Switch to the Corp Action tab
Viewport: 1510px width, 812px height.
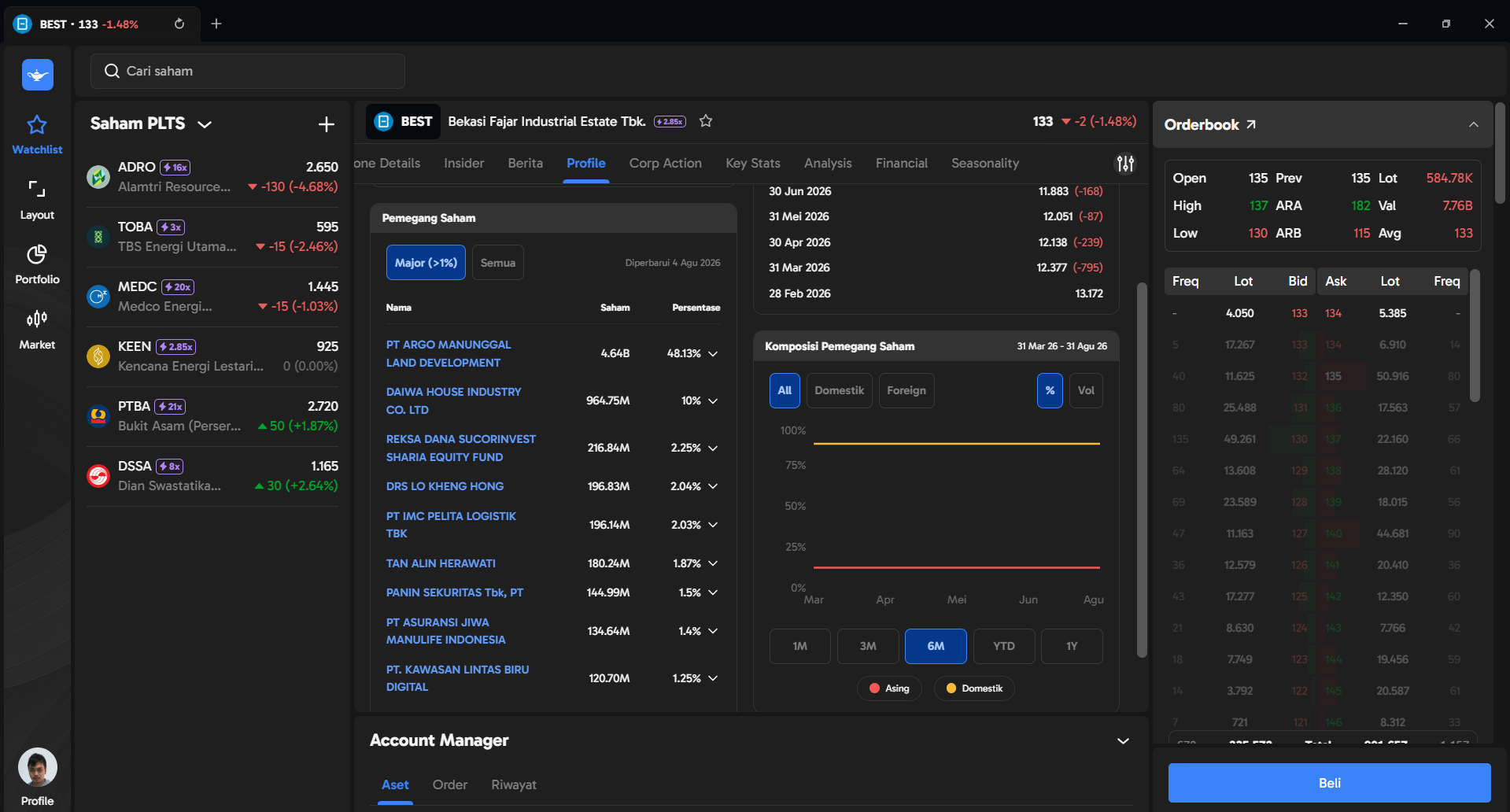(666, 163)
